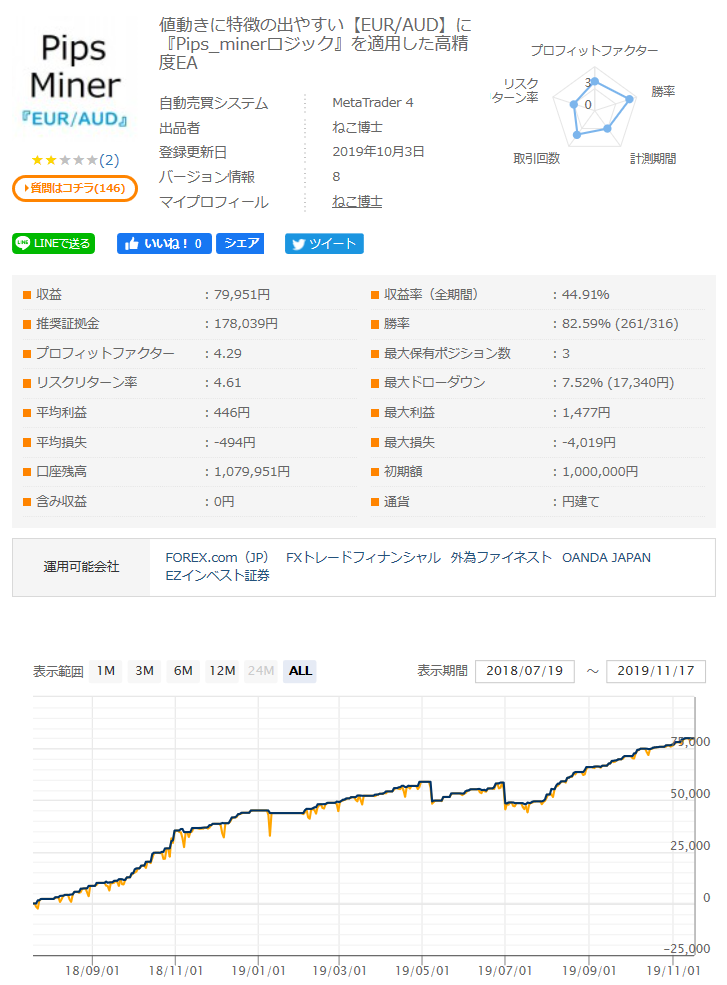
Task: Open 外為ファイネスト broker link
Action: (501, 558)
